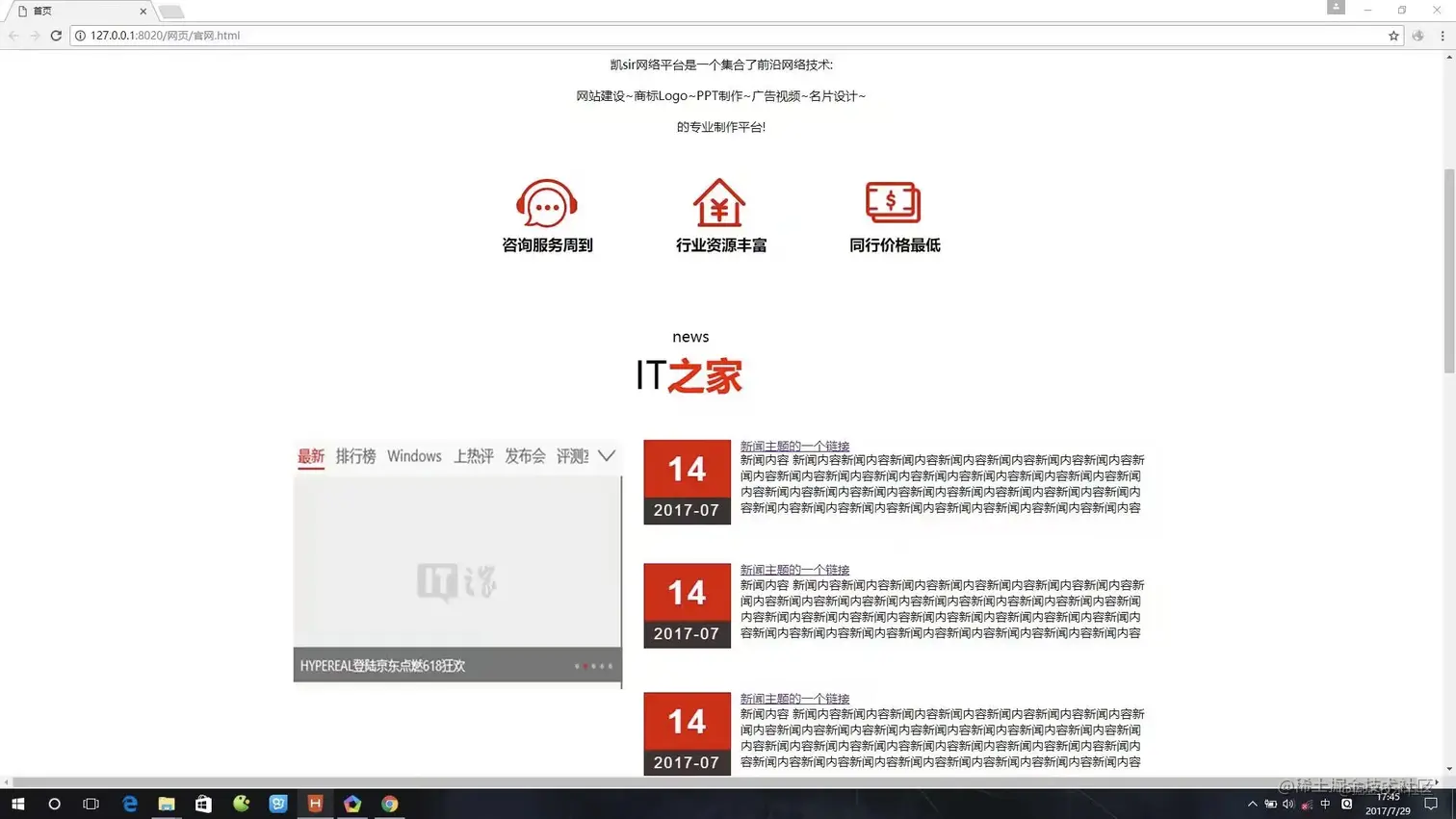Show hidden system tray icons
Image resolution: width=1456 pixels, height=819 pixels.
point(1252,804)
